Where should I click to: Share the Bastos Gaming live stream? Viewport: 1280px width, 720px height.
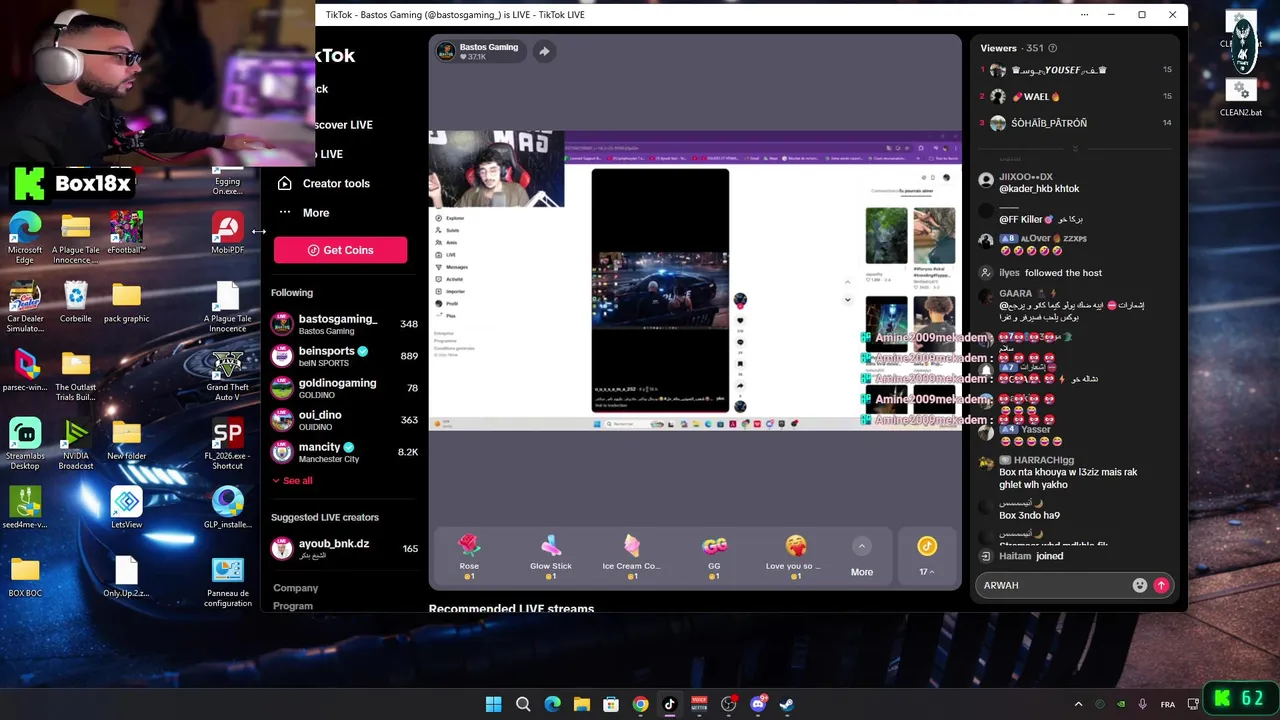click(544, 51)
